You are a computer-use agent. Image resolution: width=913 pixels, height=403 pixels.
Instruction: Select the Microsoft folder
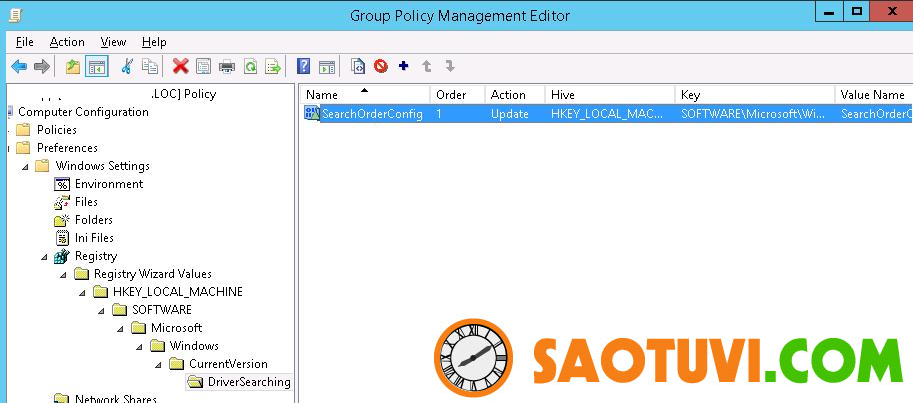click(176, 328)
